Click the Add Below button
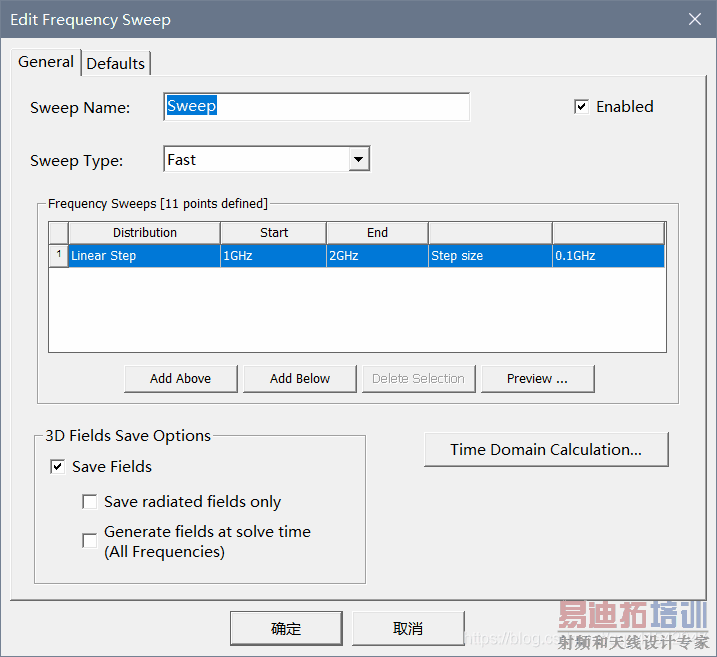 (x=300, y=379)
